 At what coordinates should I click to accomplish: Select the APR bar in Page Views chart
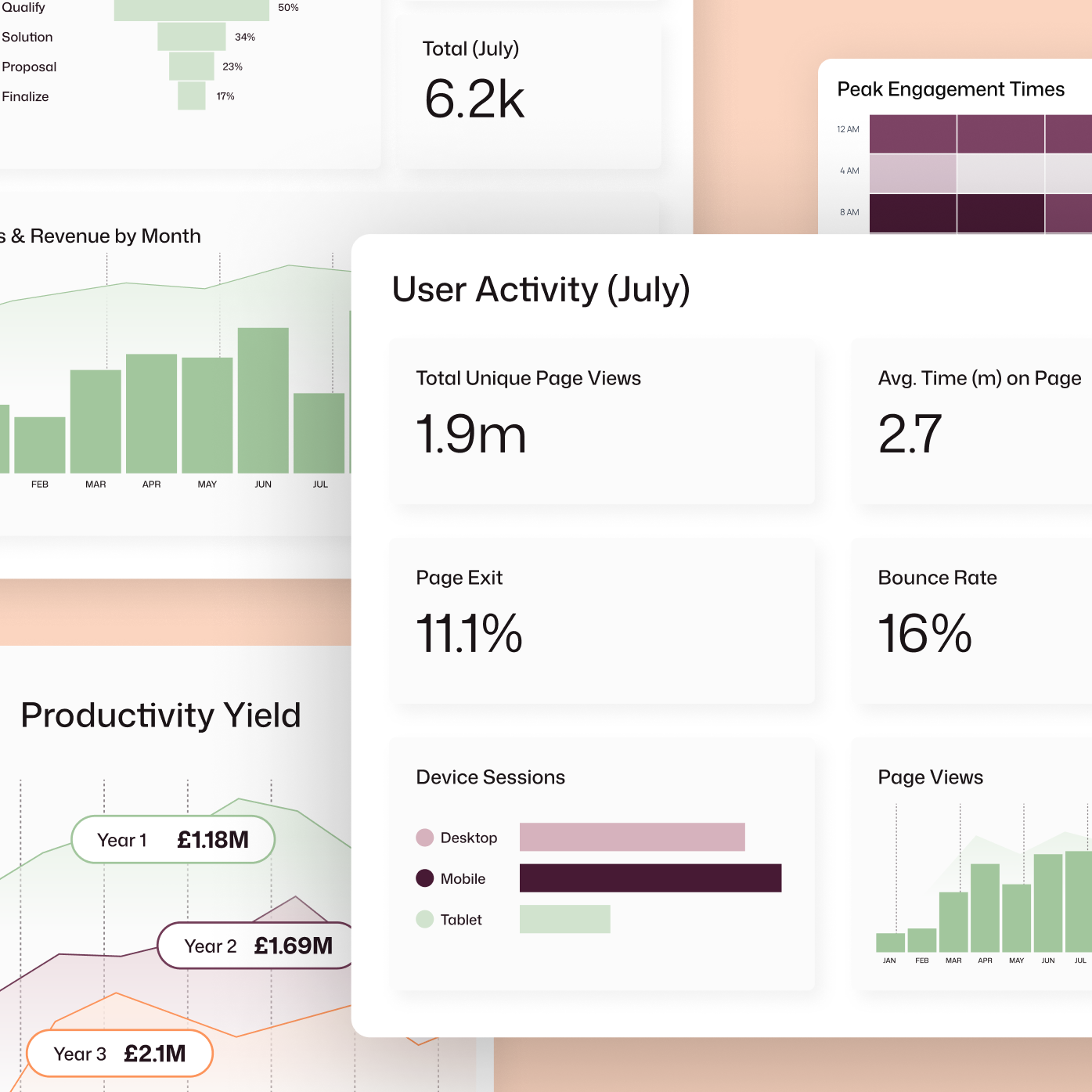985,908
